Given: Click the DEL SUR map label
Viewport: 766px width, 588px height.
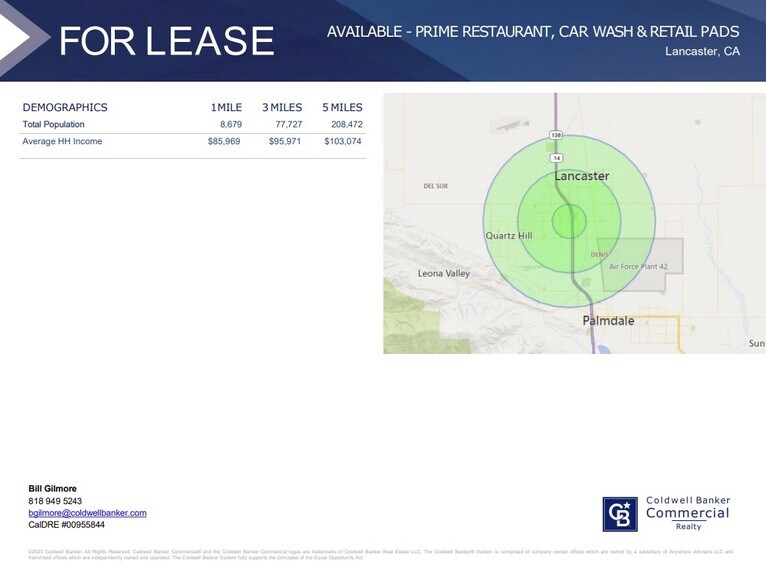Looking at the screenshot, I should coord(435,186).
